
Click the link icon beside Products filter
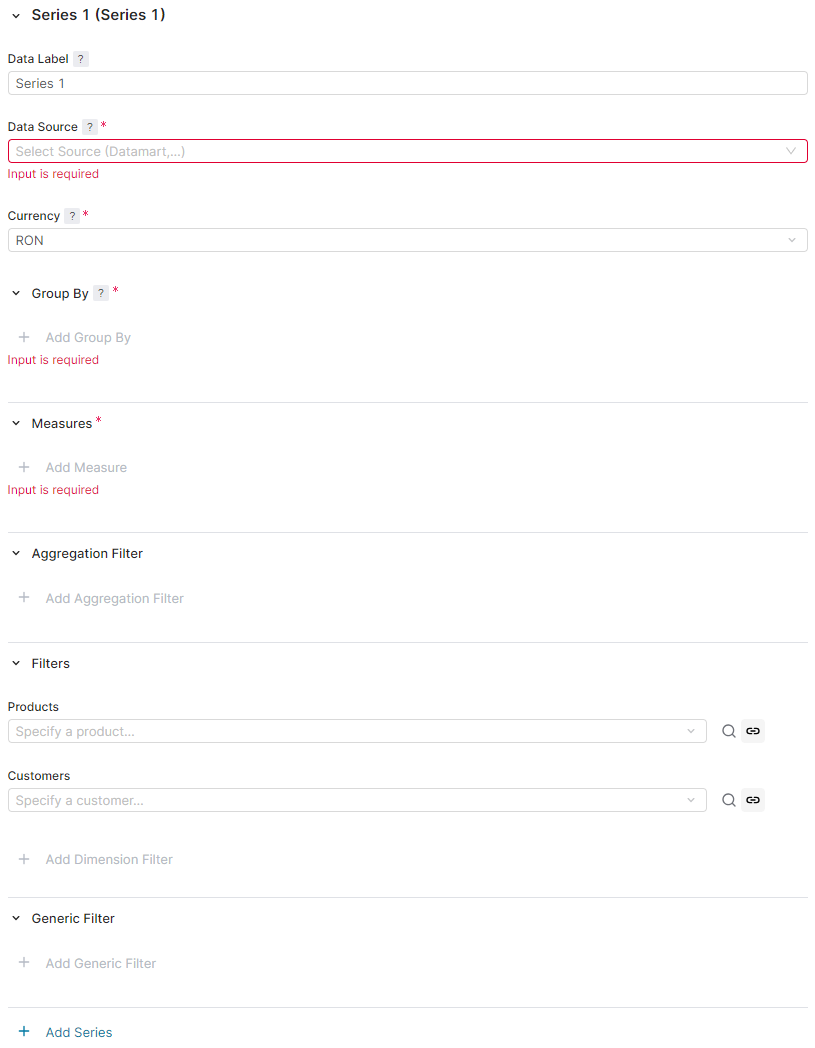point(753,731)
